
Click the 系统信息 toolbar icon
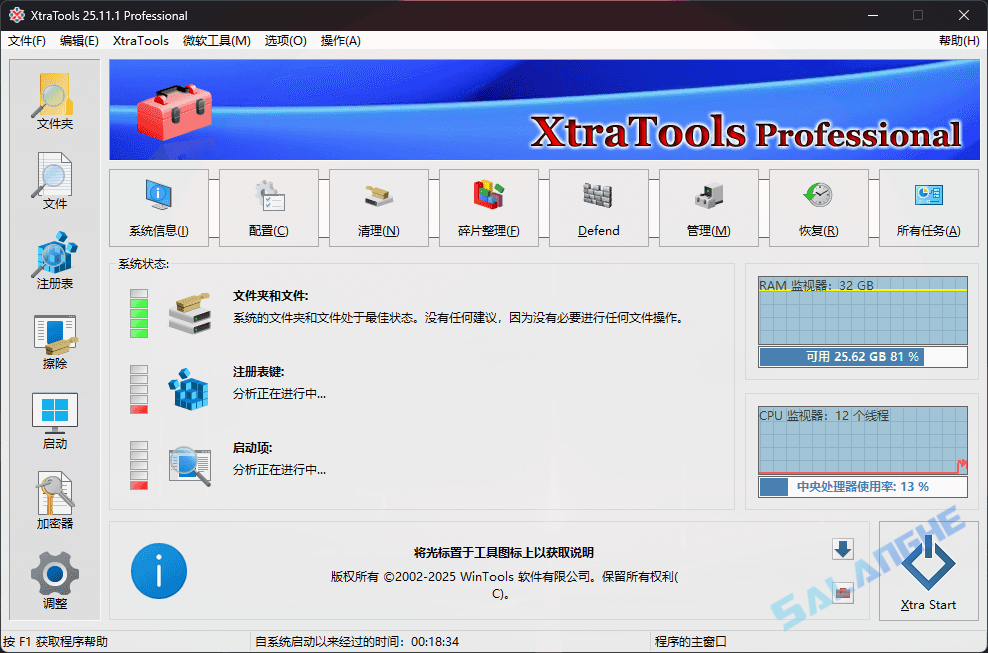tap(158, 207)
